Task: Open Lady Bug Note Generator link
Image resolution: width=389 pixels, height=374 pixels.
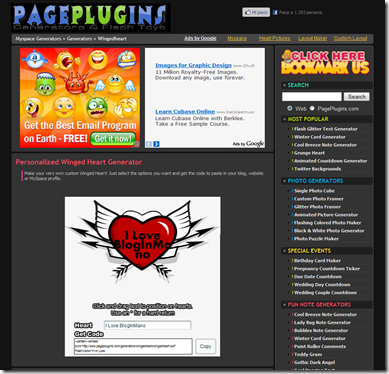Action: 322,322
